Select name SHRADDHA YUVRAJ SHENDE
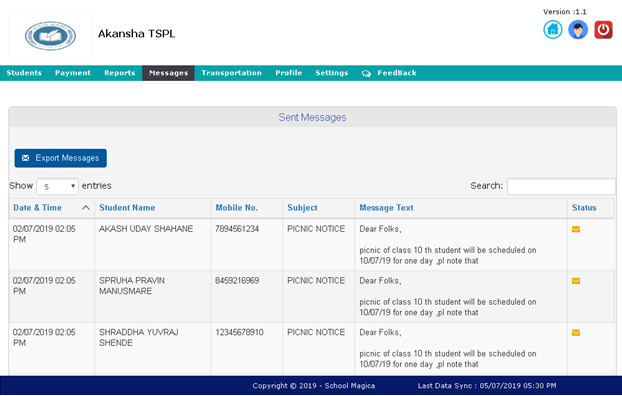Screen dimensions: 622x396 tap(139, 337)
